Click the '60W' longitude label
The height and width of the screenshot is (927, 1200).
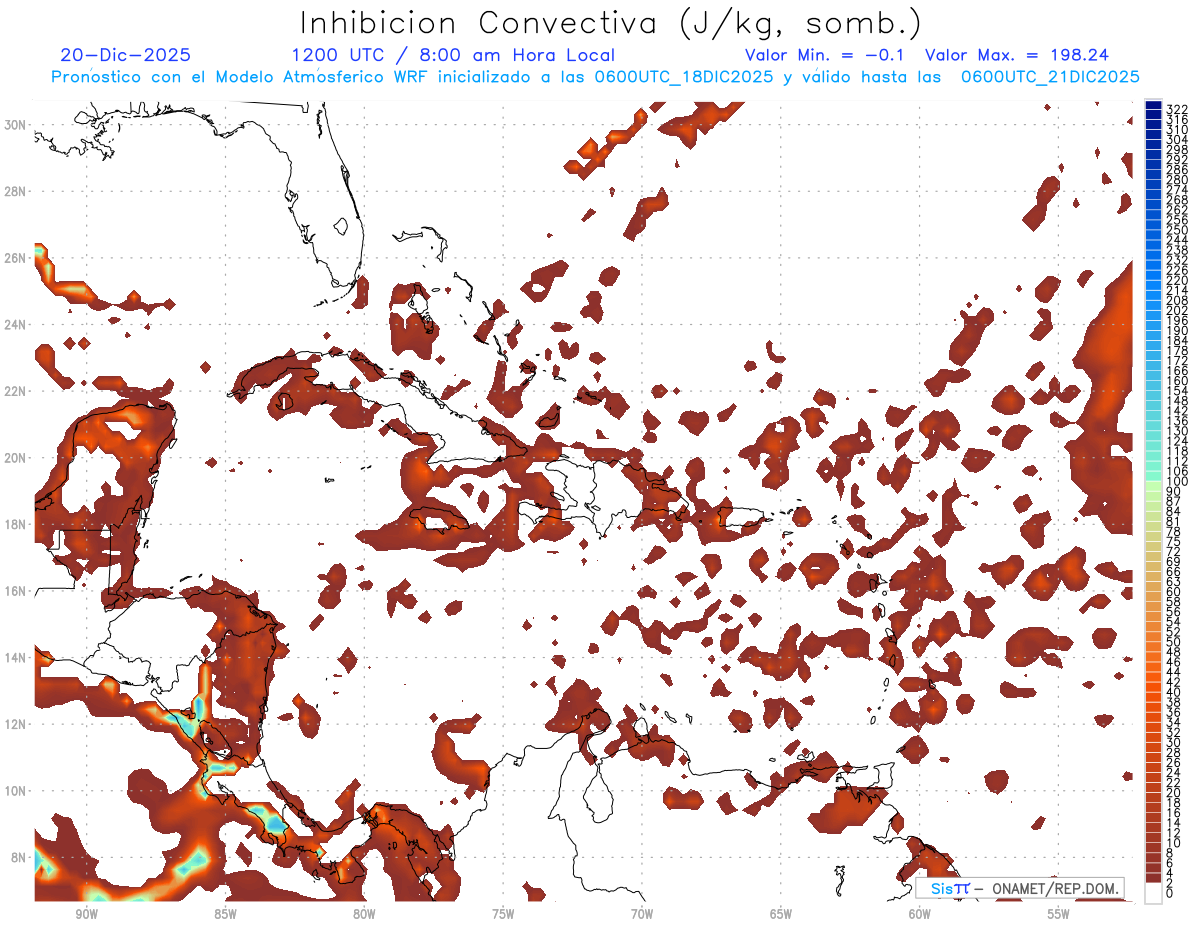tap(919, 913)
